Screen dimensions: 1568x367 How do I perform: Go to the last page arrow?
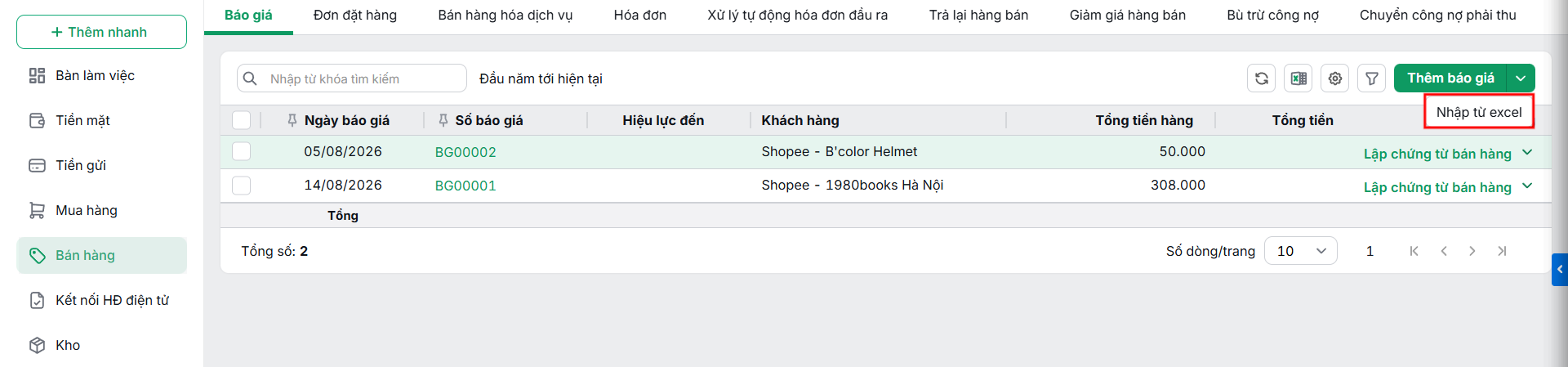1502,251
